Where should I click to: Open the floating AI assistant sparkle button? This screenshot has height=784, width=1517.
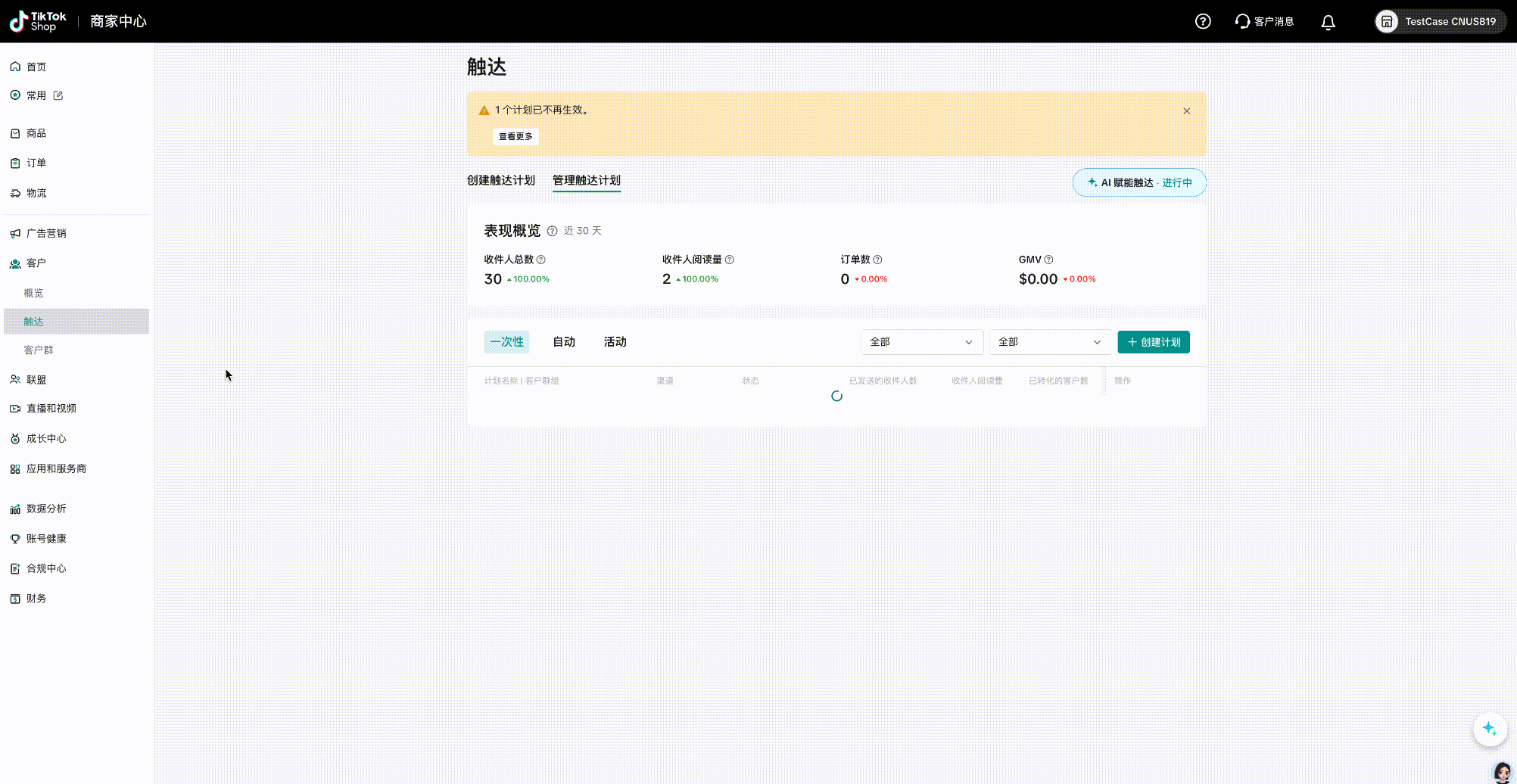tap(1489, 730)
